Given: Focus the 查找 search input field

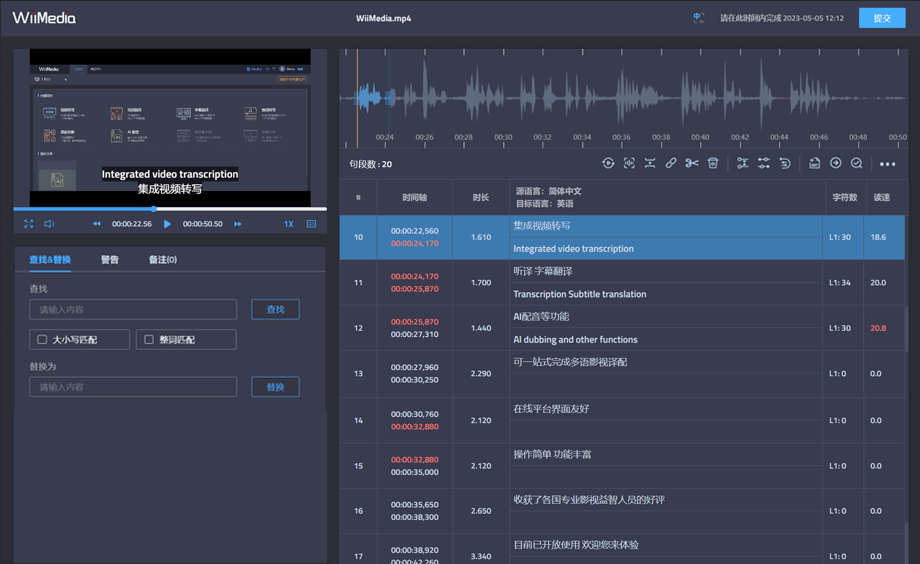Looking at the screenshot, I should pyautogui.click(x=133, y=309).
